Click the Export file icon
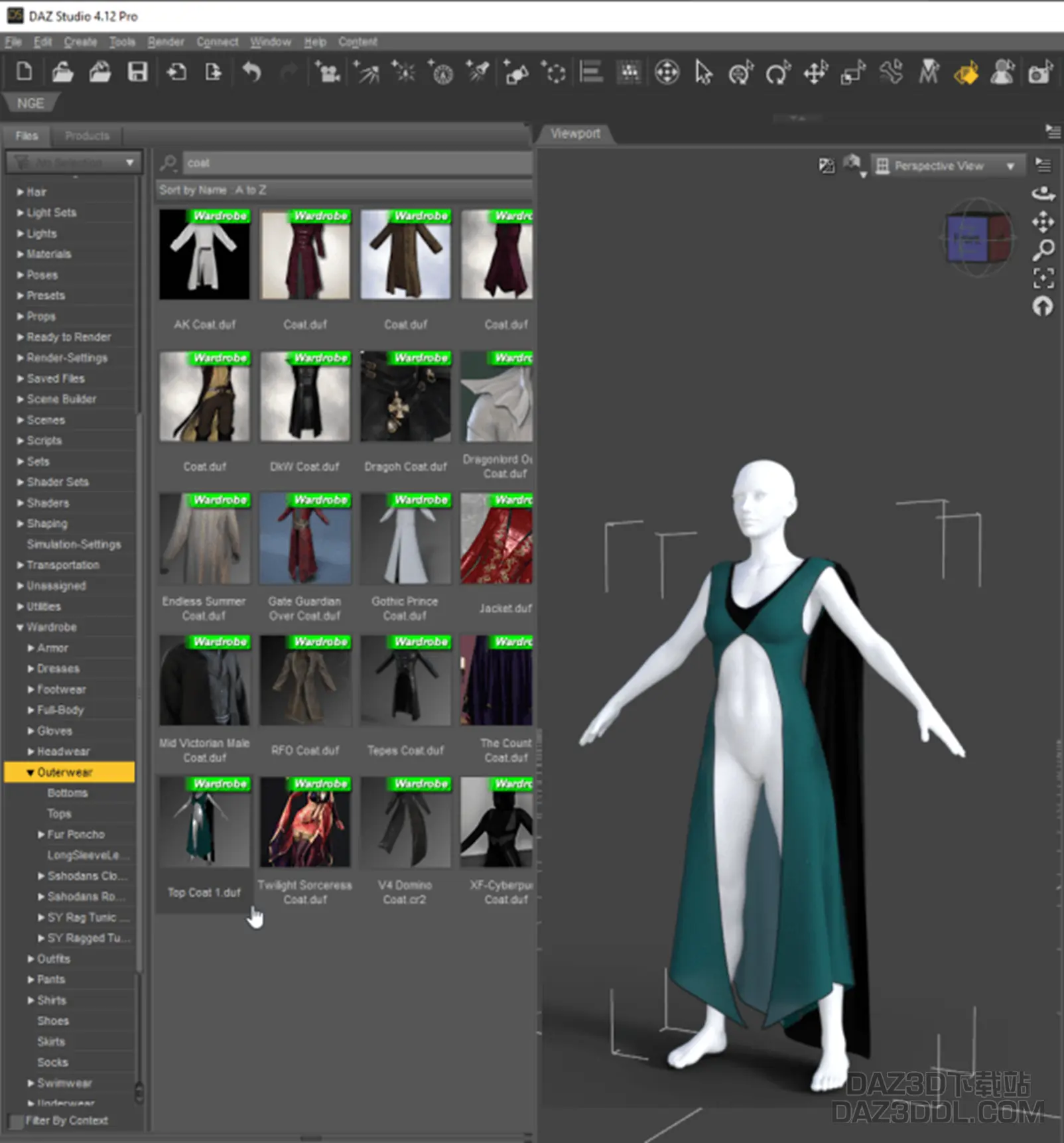This screenshot has width=1064, height=1143. 213,72
